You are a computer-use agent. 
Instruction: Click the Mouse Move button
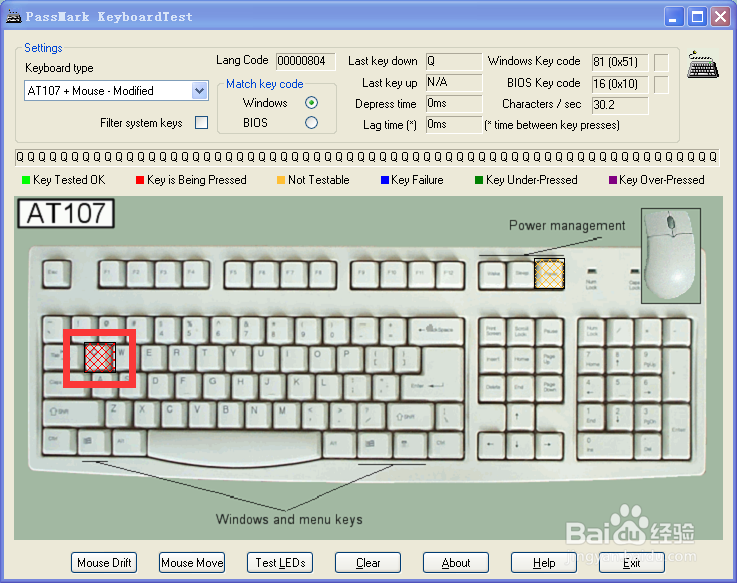tap(192, 563)
